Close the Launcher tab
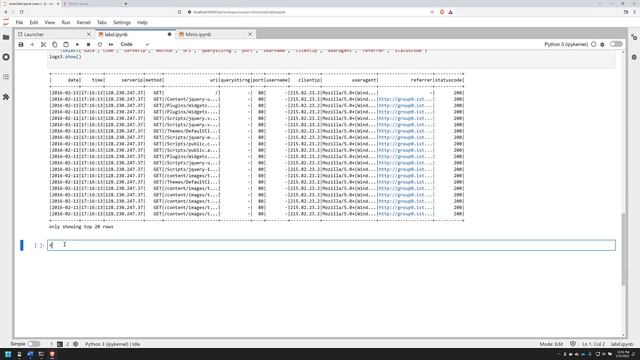Image resolution: width=640 pixels, height=360 pixels. coord(89,34)
